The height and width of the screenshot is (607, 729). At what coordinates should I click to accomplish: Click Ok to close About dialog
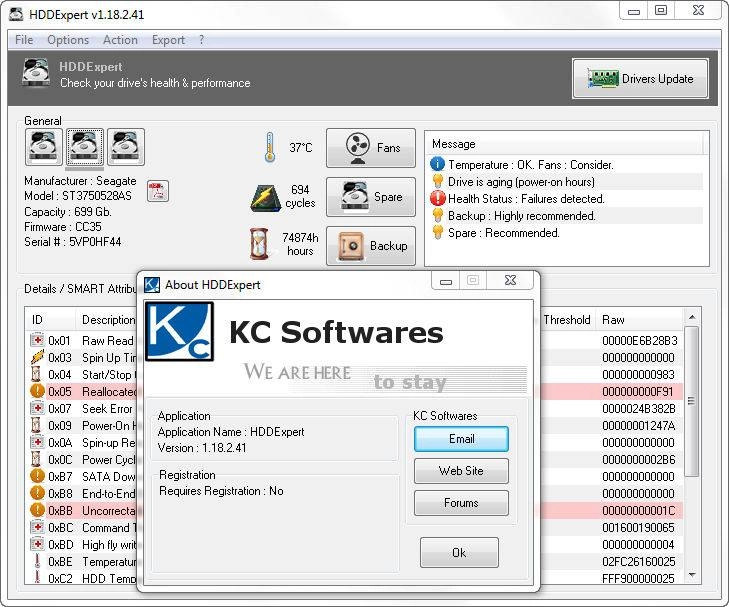point(459,553)
